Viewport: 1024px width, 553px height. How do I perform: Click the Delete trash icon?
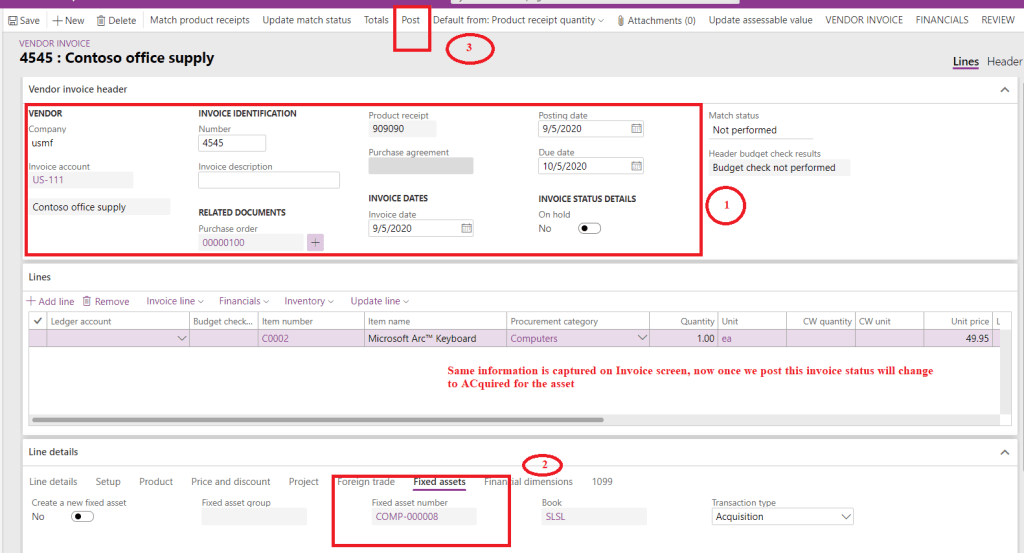pyautogui.click(x=101, y=20)
